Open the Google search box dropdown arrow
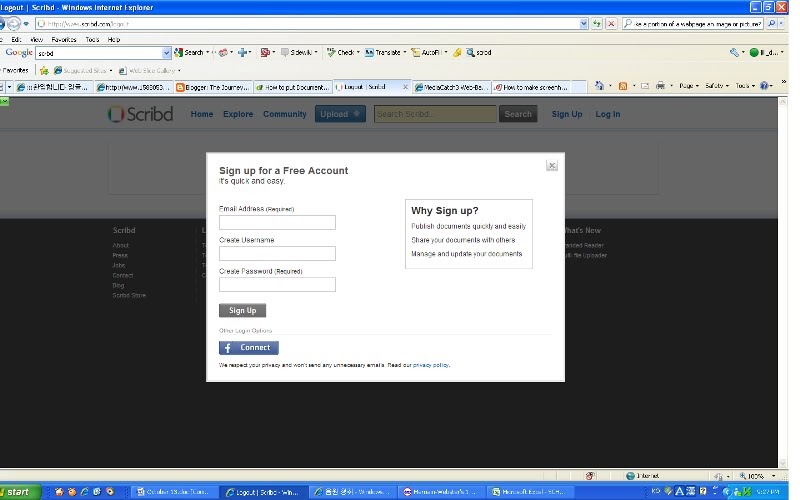 point(166,53)
